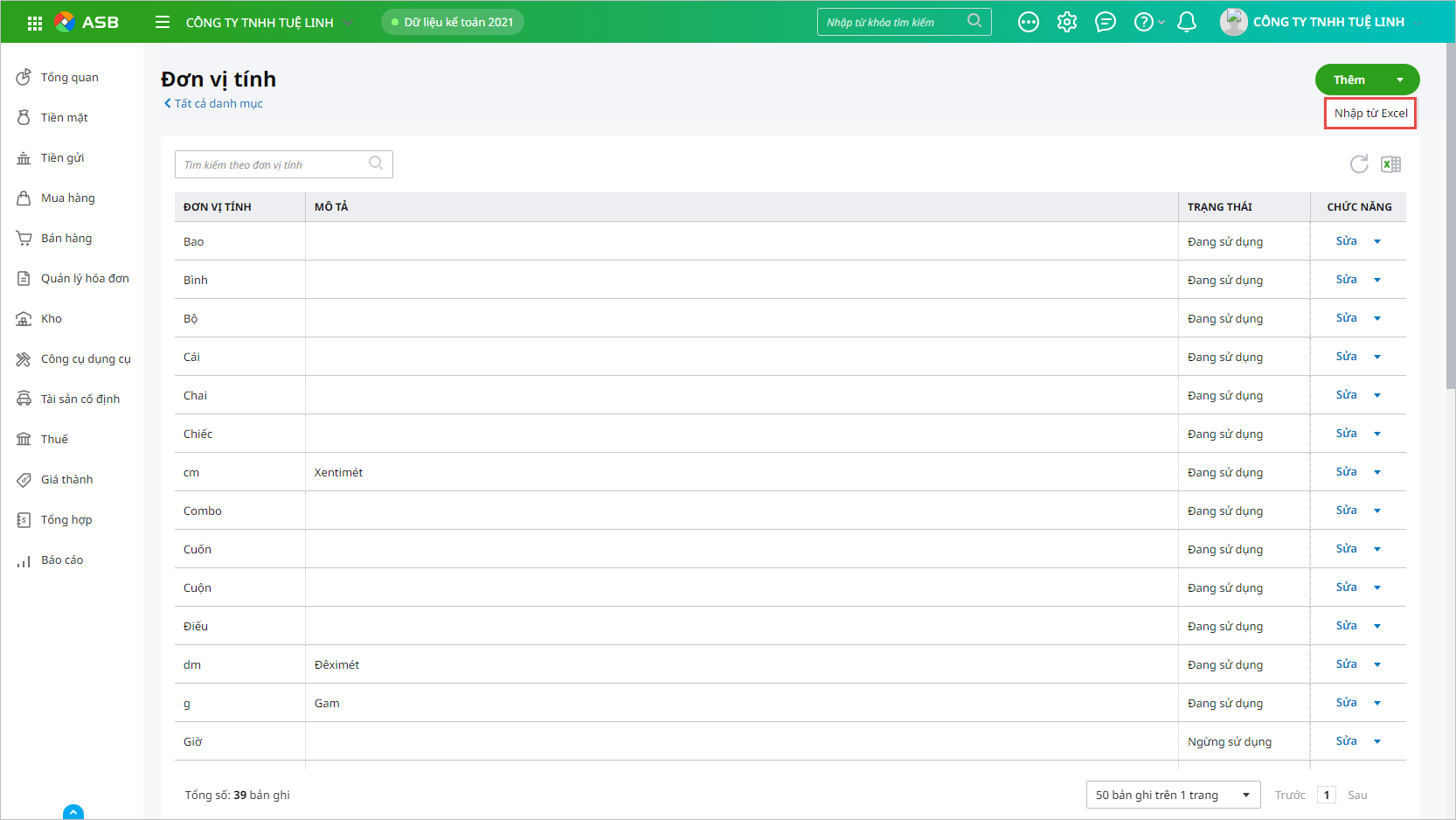
Task: Open the Kho menu in sidebar
Action: coord(51,319)
